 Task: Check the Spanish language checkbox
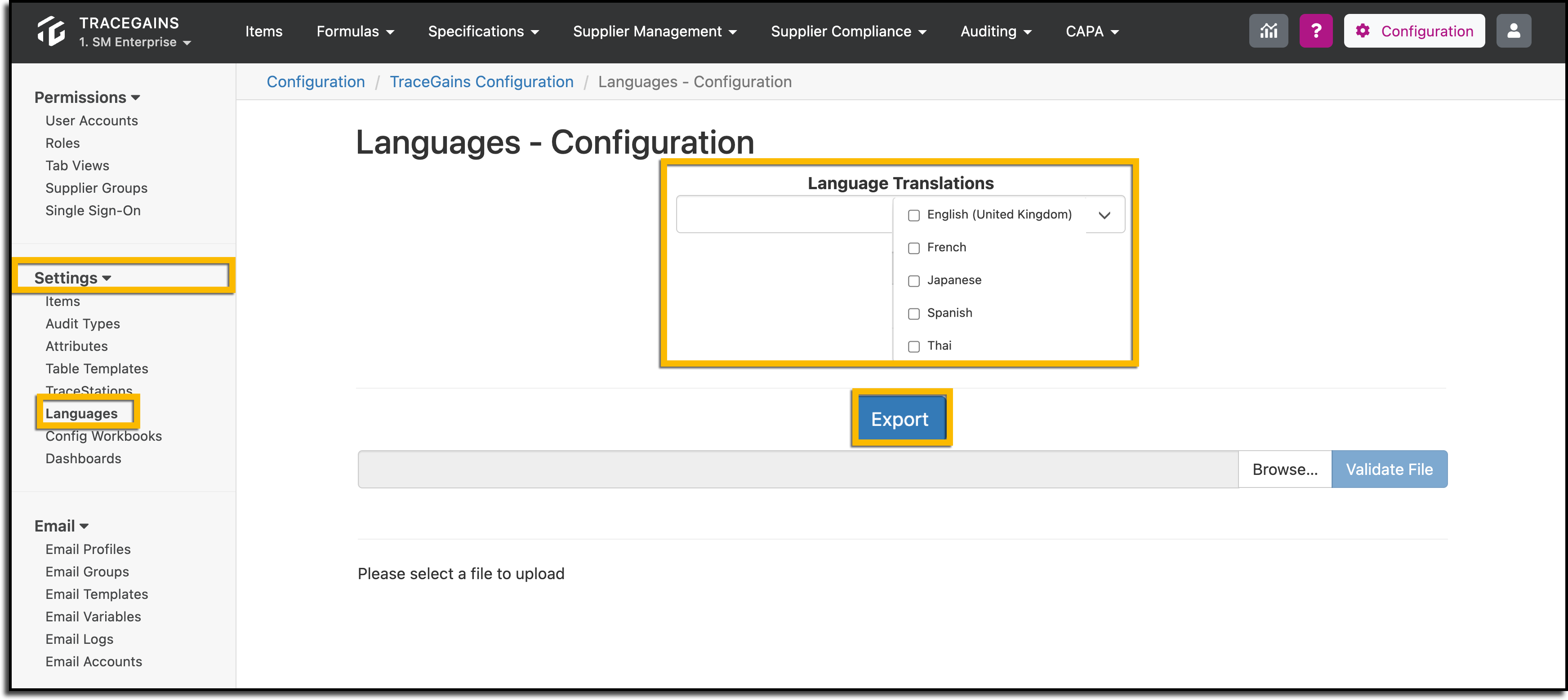(x=913, y=314)
